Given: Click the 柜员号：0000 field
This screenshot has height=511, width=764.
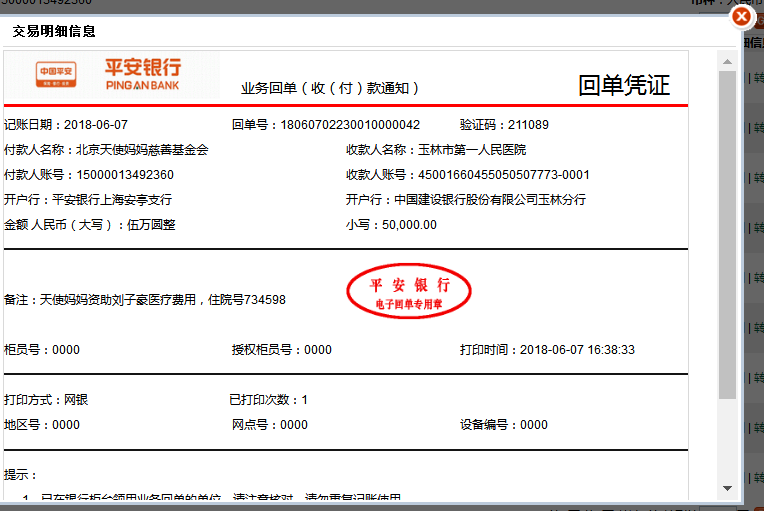Looking at the screenshot, I should [42, 350].
